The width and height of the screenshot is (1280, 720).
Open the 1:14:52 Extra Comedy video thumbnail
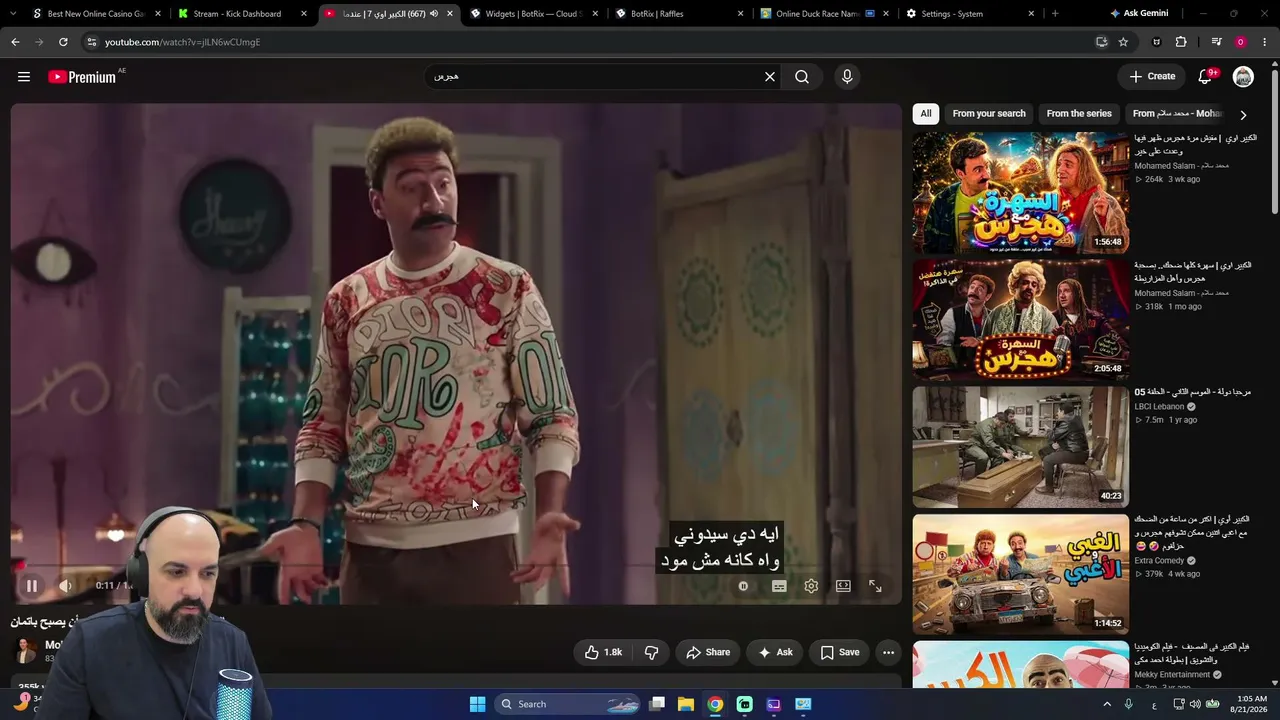click(x=1020, y=574)
